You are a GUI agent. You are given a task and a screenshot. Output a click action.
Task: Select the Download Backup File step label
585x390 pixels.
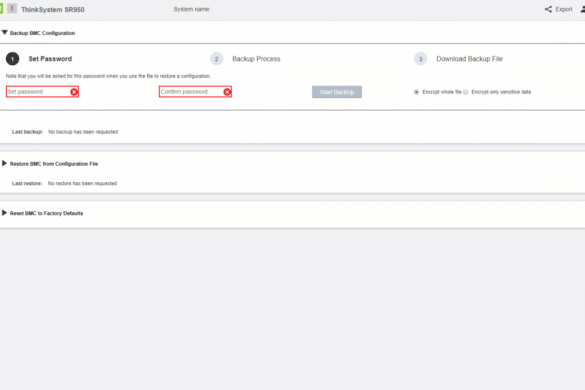469,59
